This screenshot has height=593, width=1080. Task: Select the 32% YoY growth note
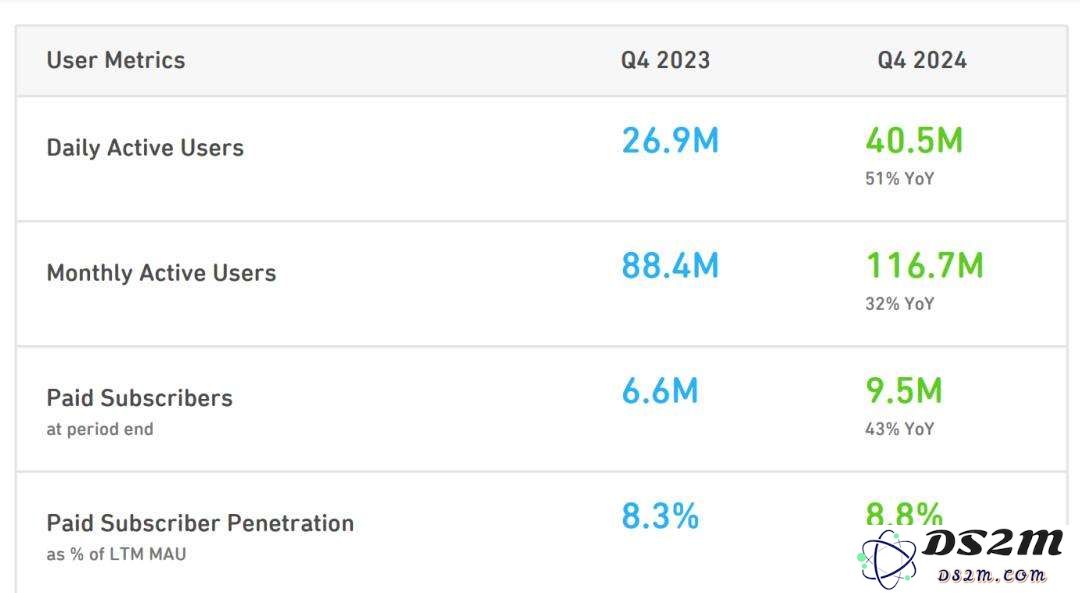(x=900, y=304)
